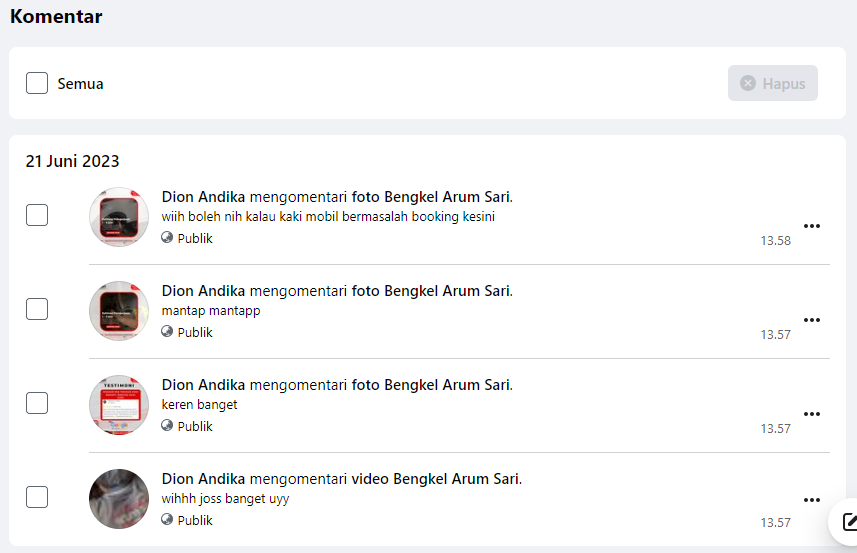Open the video thumbnail for 'wihhh joss' comment
This screenshot has width=857, height=553.
(x=119, y=499)
